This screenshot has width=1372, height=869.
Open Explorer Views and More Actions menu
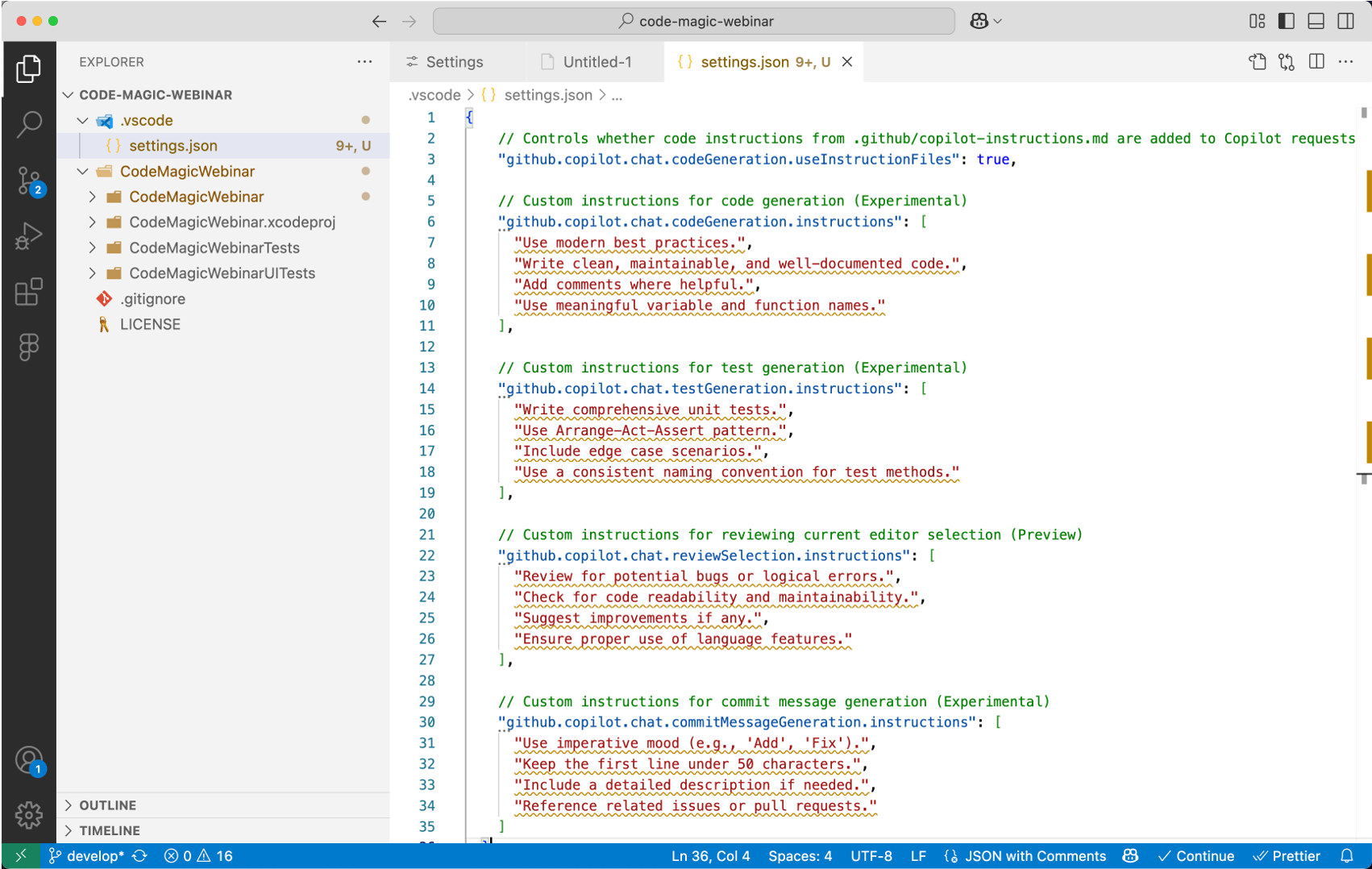[364, 62]
